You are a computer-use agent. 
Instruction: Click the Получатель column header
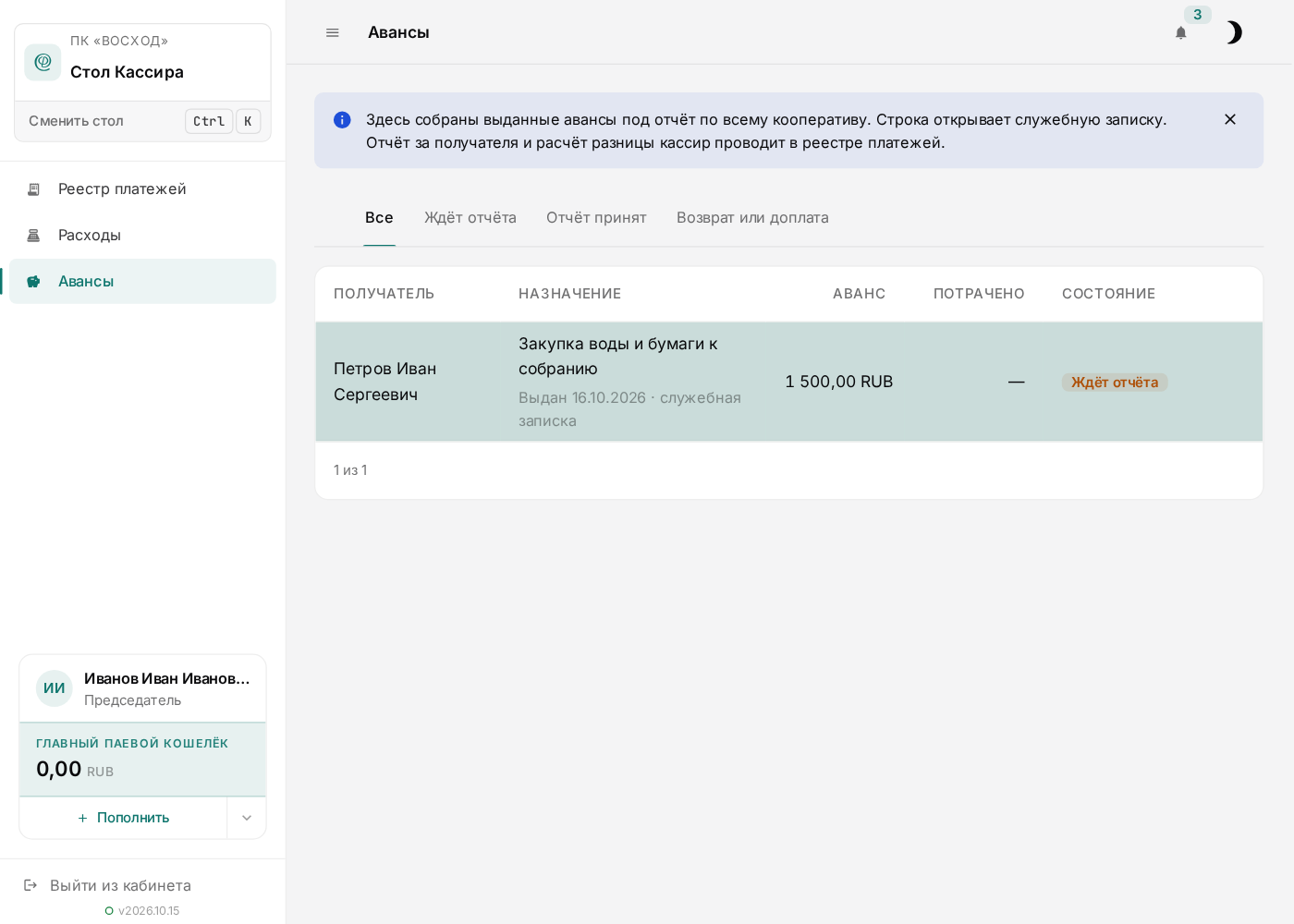[x=384, y=294]
